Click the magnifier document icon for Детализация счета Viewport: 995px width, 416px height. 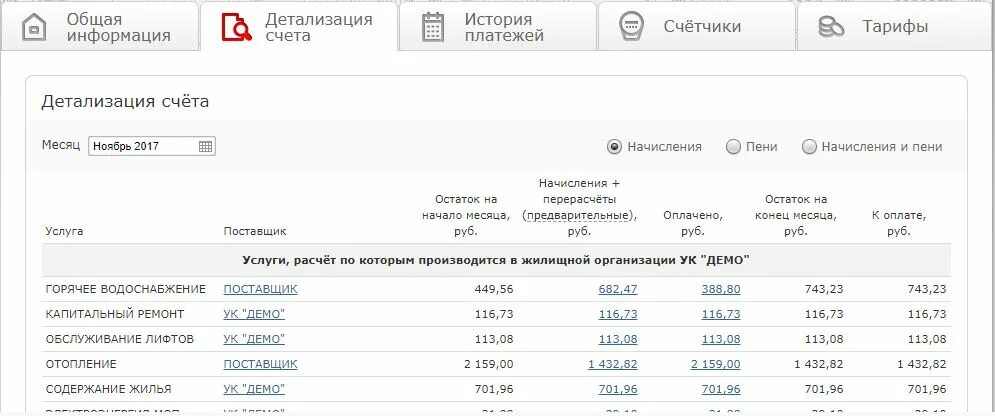pyautogui.click(x=237, y=27)
